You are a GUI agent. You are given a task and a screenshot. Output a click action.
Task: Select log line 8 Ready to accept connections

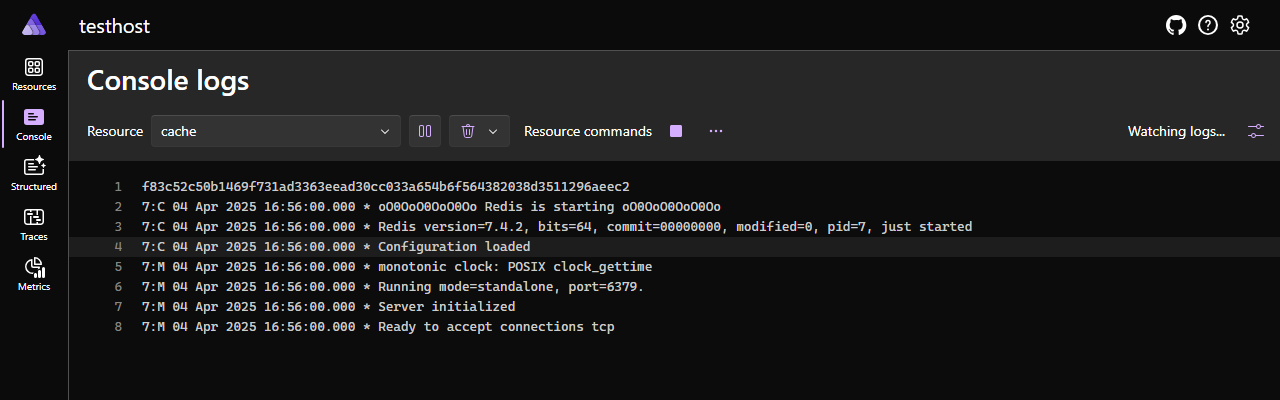(x=674, y=326)
